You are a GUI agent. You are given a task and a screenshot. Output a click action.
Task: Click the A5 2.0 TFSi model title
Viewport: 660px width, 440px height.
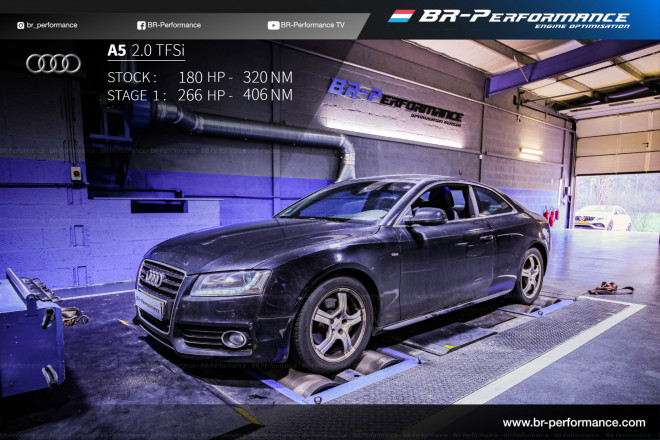click(145, 49)
